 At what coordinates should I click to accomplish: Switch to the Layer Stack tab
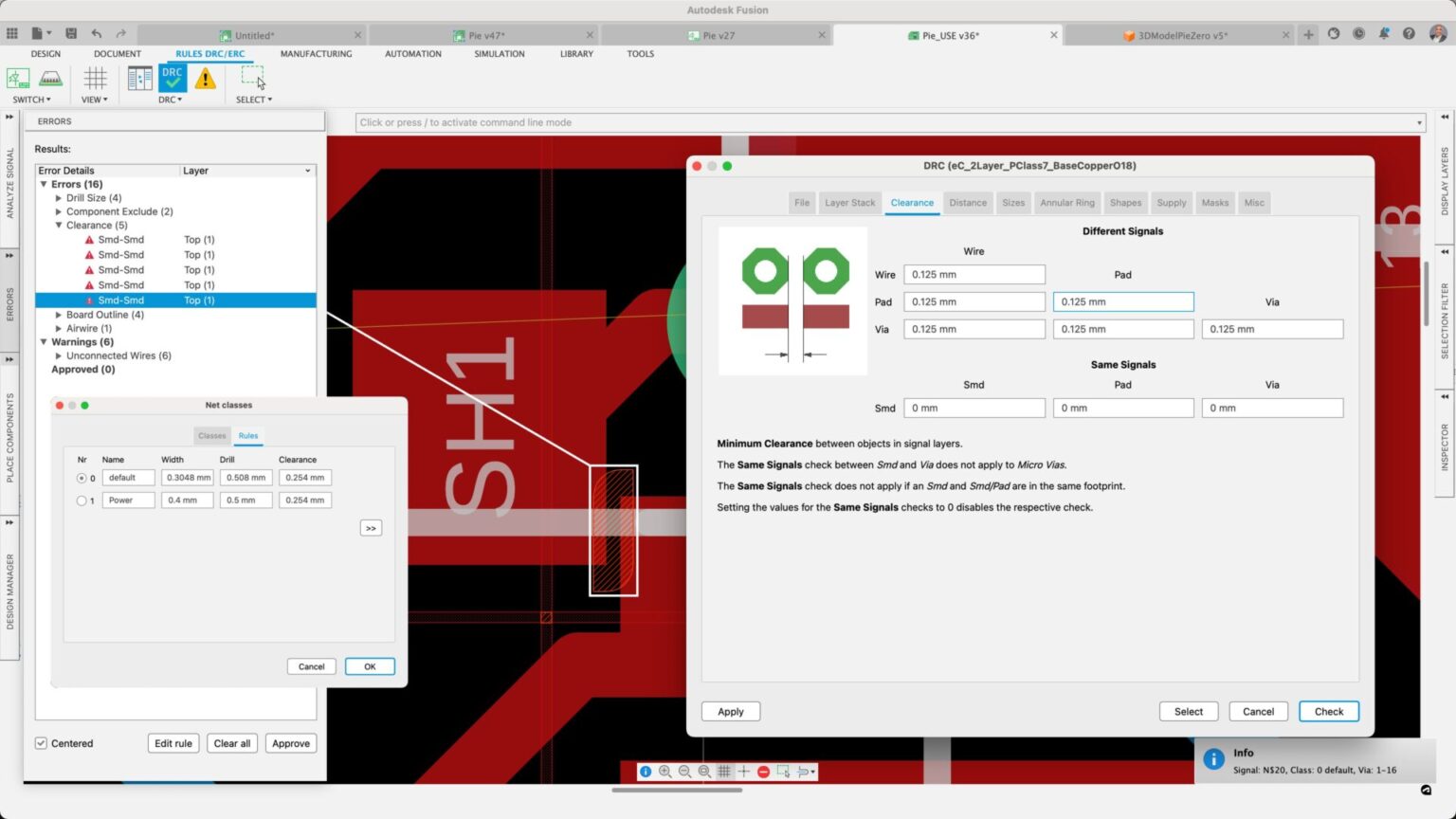point(849,202)
